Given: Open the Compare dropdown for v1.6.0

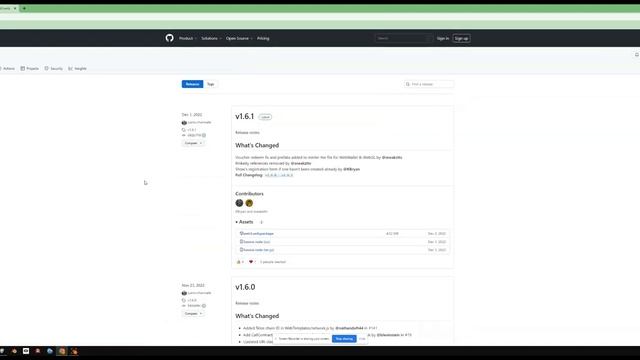Looking at the screenshot, I should pyautogui.click(x=193, y=313).
